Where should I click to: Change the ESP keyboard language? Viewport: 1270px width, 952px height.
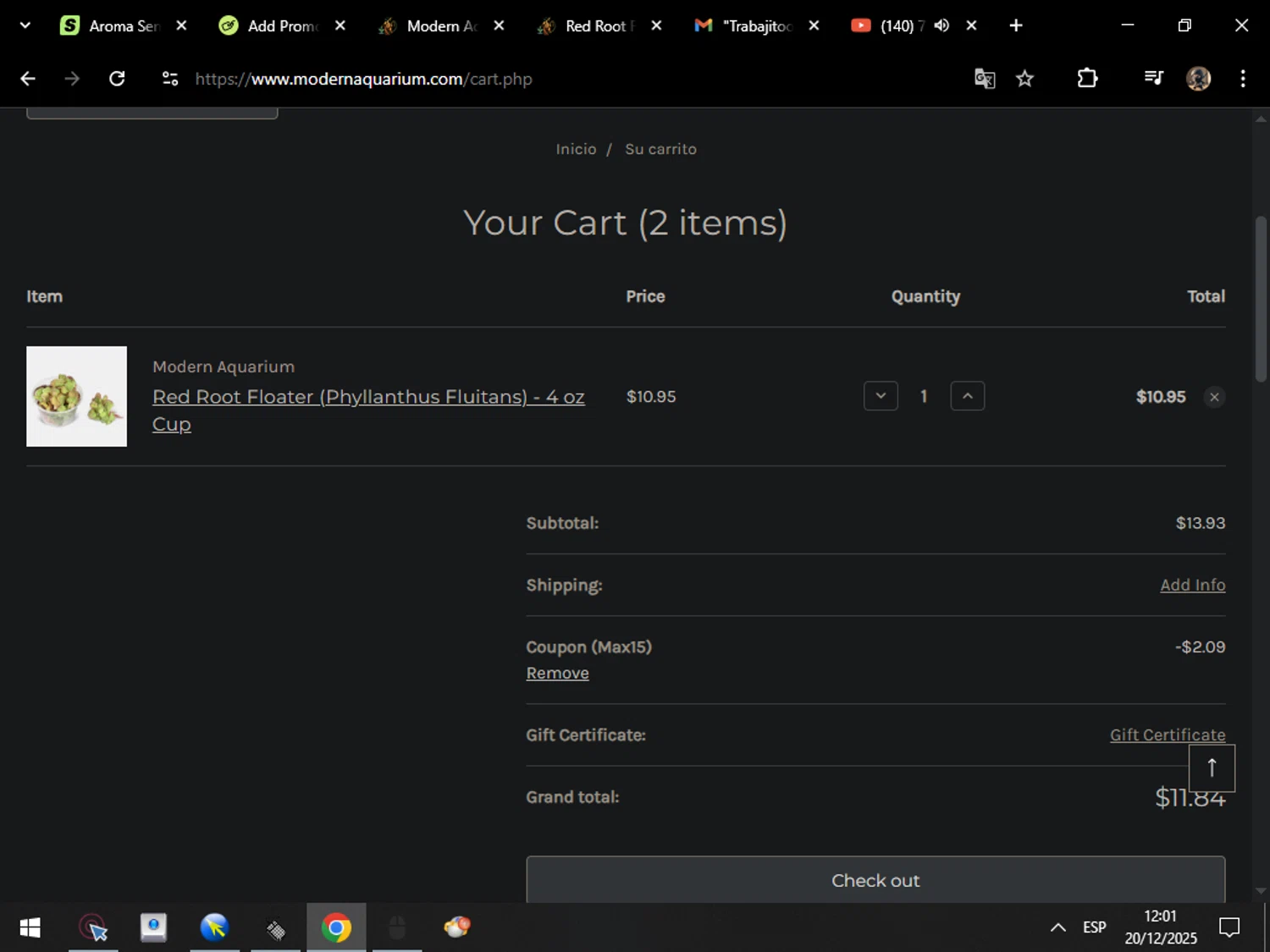1094,927
